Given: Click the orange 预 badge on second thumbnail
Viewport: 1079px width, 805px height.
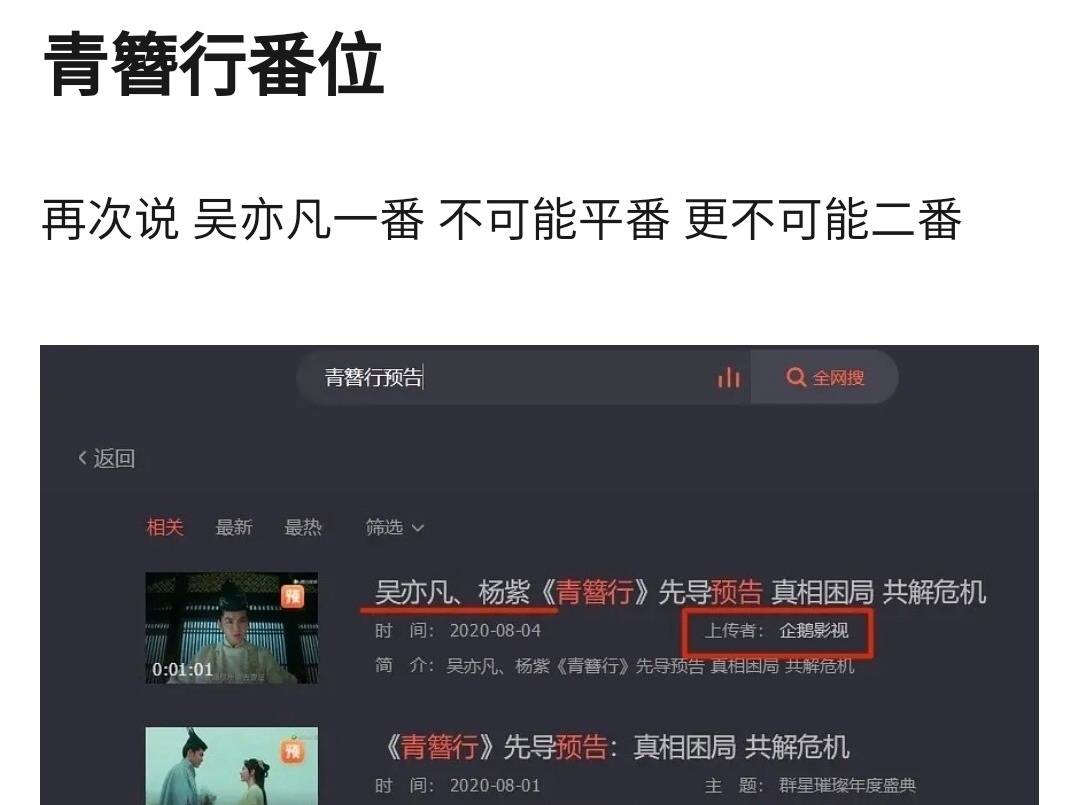Looking at the screenshot, I should [x=293, y=750].
